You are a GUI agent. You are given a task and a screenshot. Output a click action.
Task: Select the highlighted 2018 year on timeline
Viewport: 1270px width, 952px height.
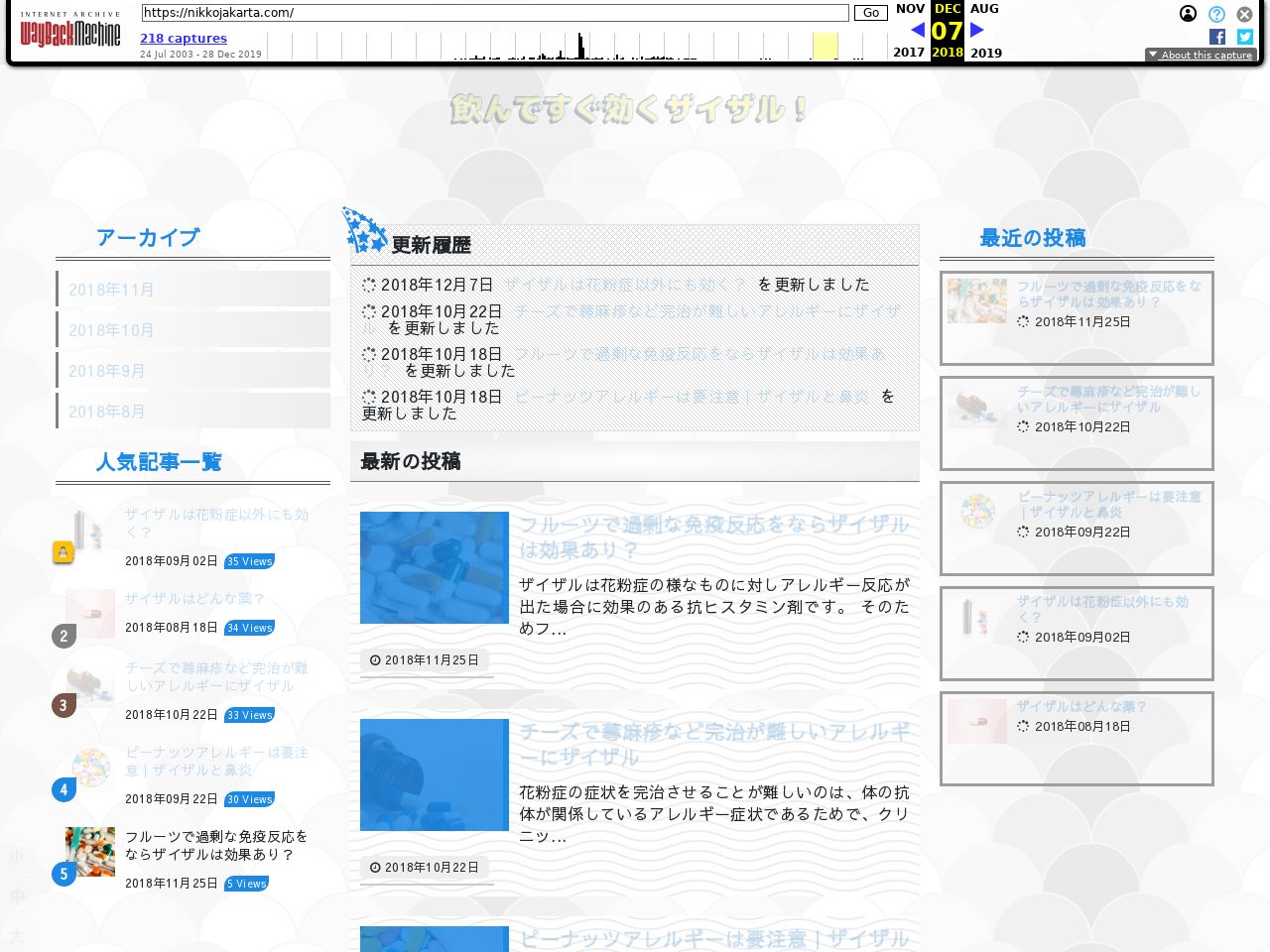[948, 53]
